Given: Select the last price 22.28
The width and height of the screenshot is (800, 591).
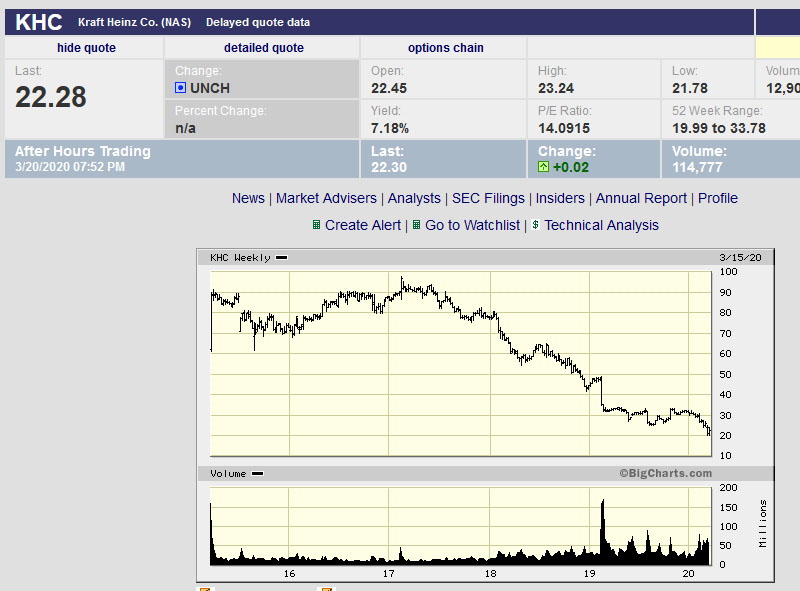Looking at the screenshot, I should (51, 96).
